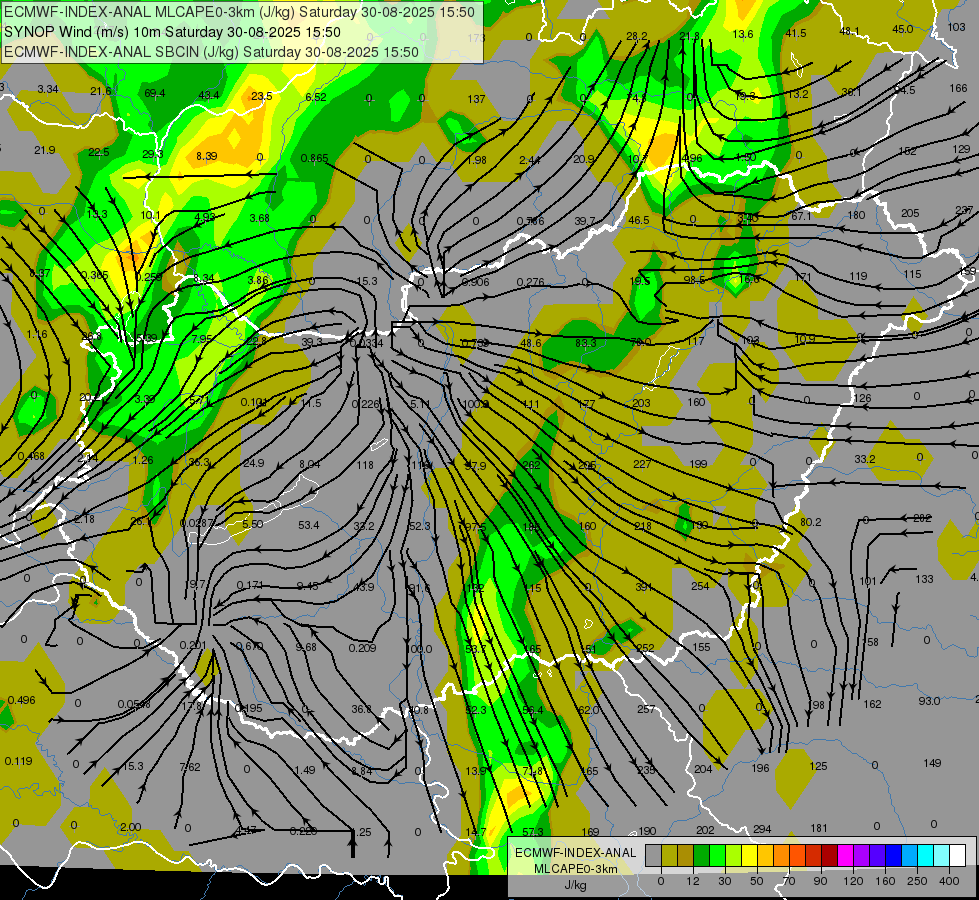This screenshot has height=900, width=979.
Task: Click the map value '149'
Action: (x=932, y=763)
